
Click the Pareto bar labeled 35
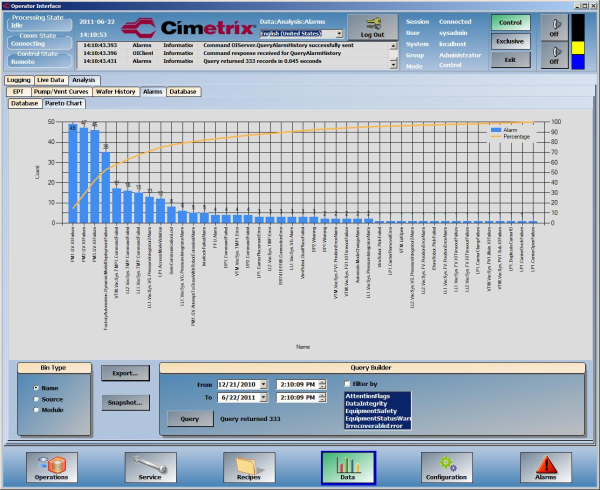tap(106, 187)
